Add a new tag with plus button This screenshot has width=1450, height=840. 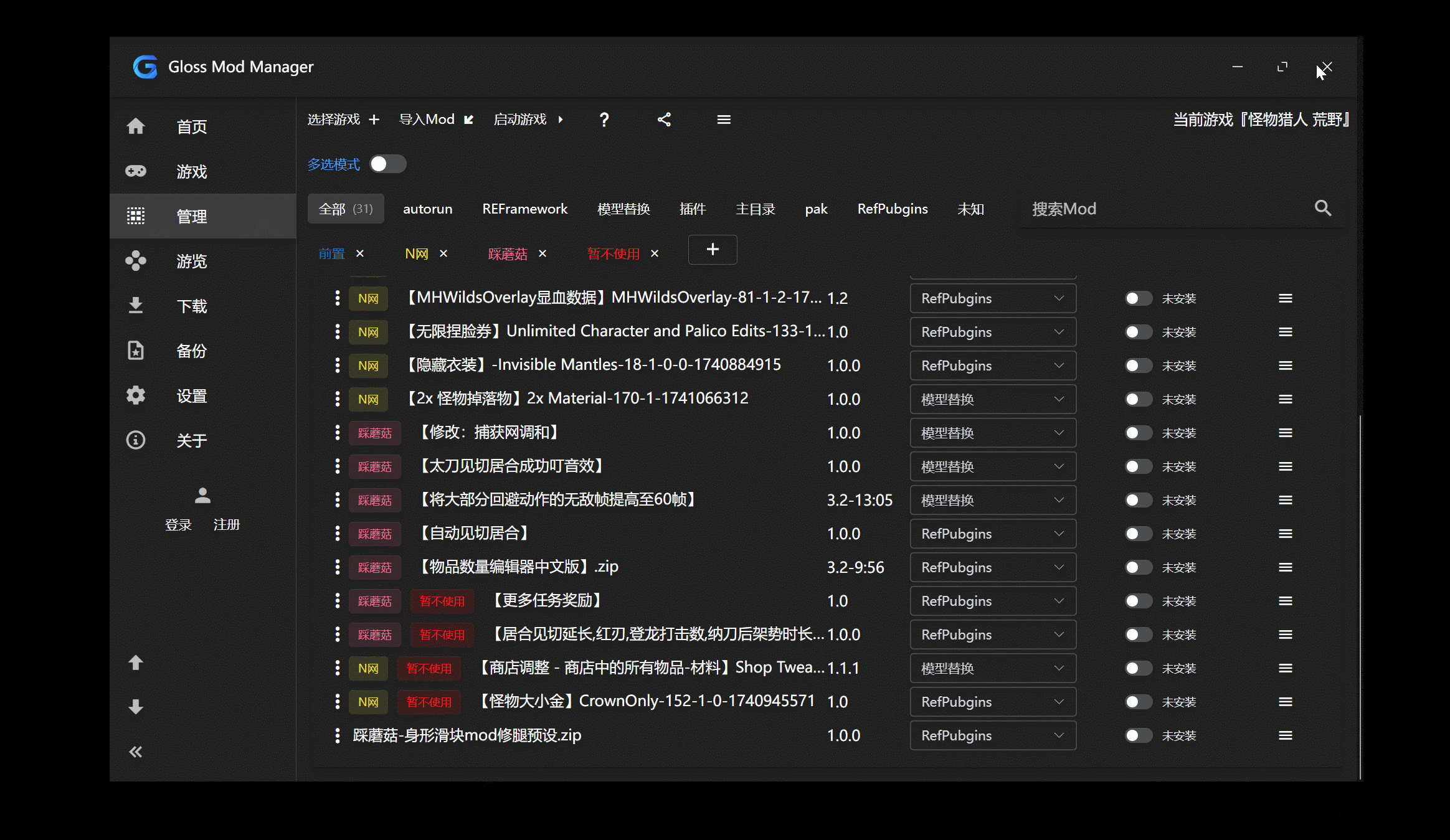point(713,250)
